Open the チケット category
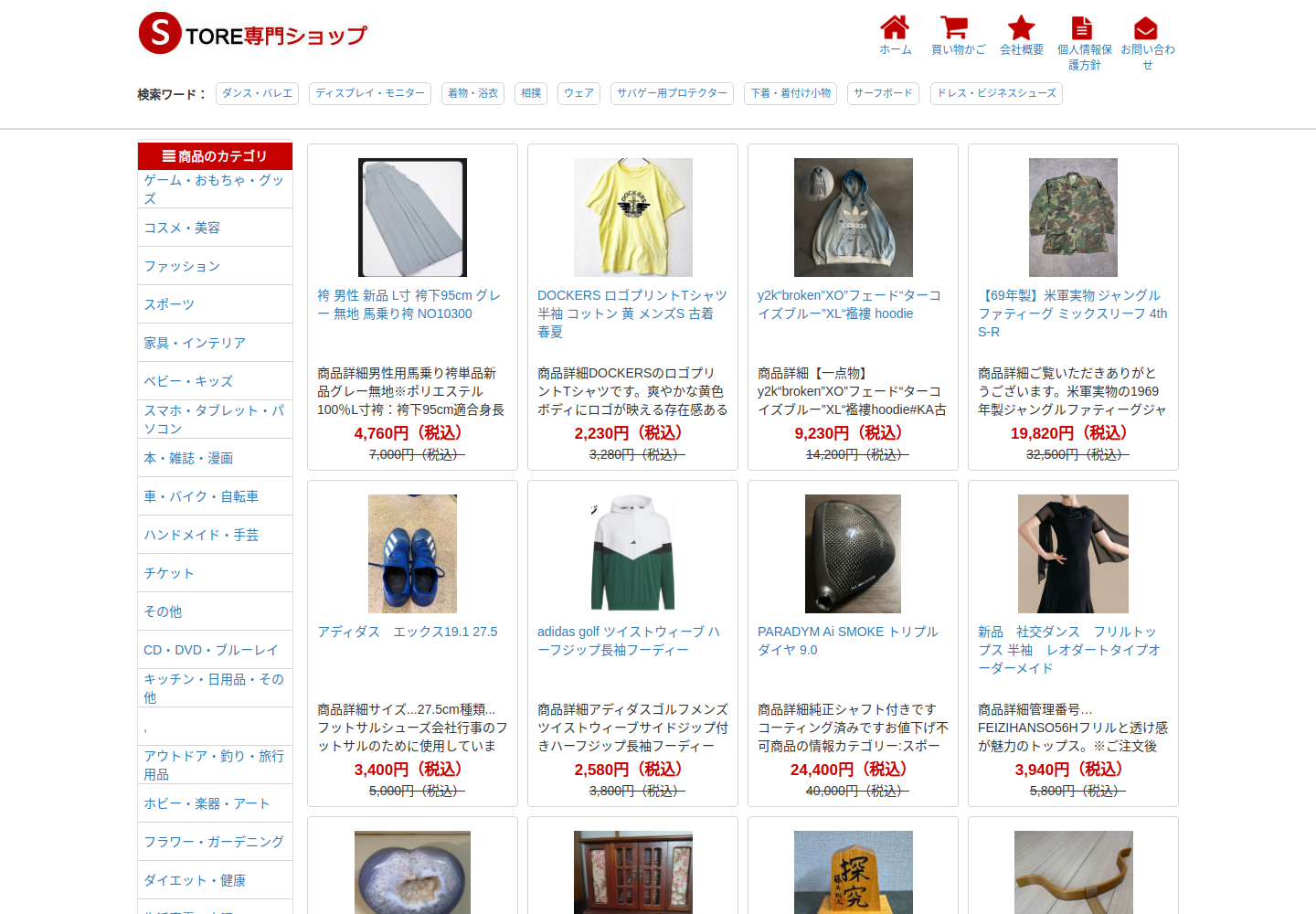The width and height of the screenshot is (1316, 914). 215,573
